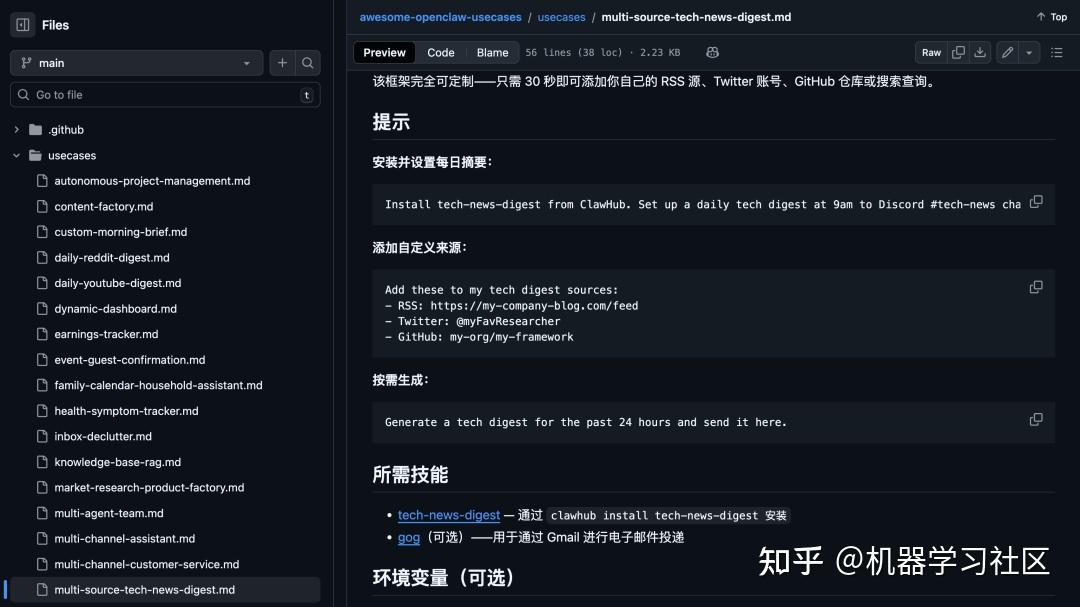Click the usecases folder icon

click(x=35, y=156)
